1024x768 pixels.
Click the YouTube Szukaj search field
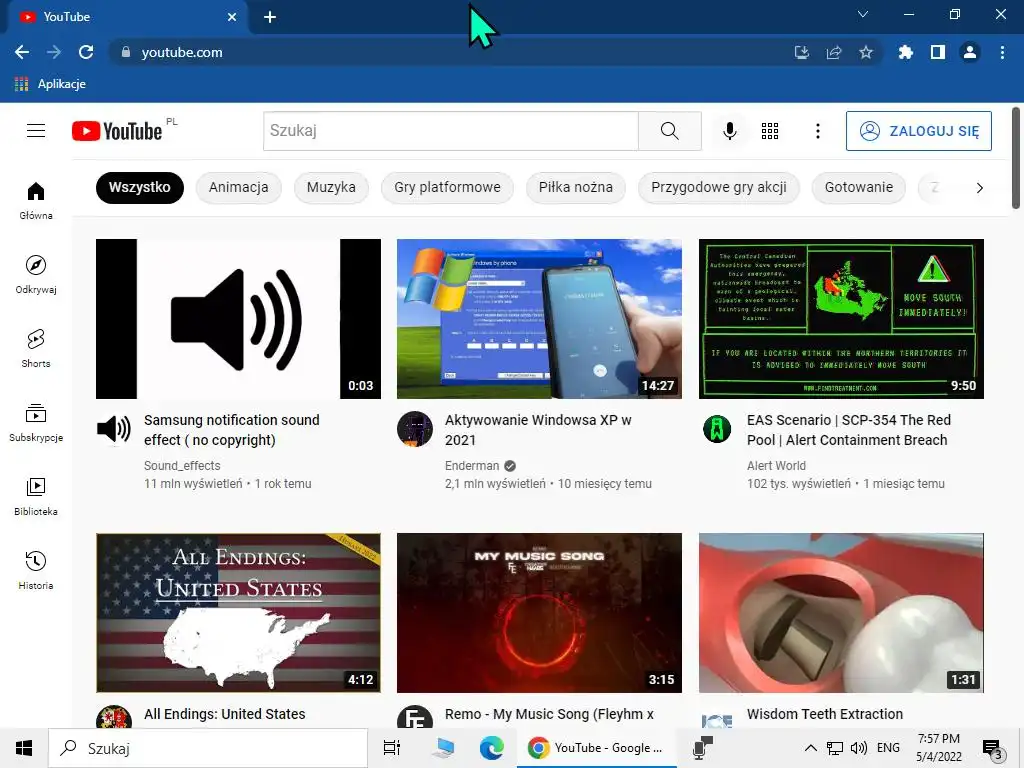click(x=451, y=131)
